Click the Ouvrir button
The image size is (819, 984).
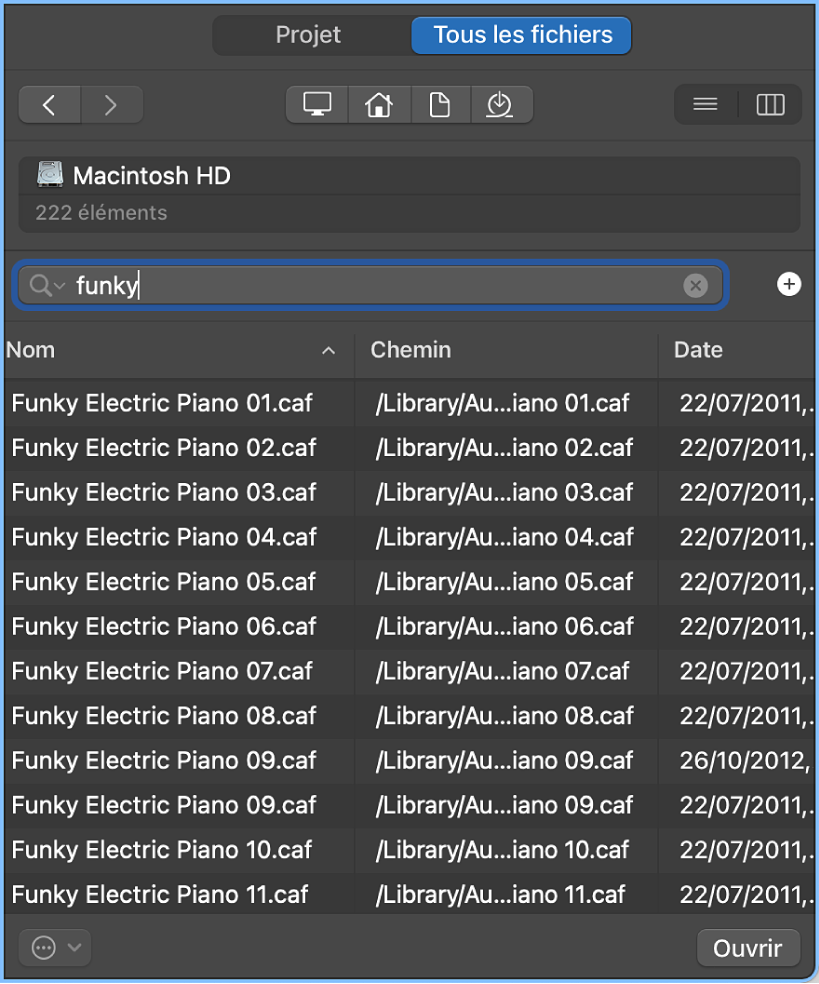(x=748, y=948)
